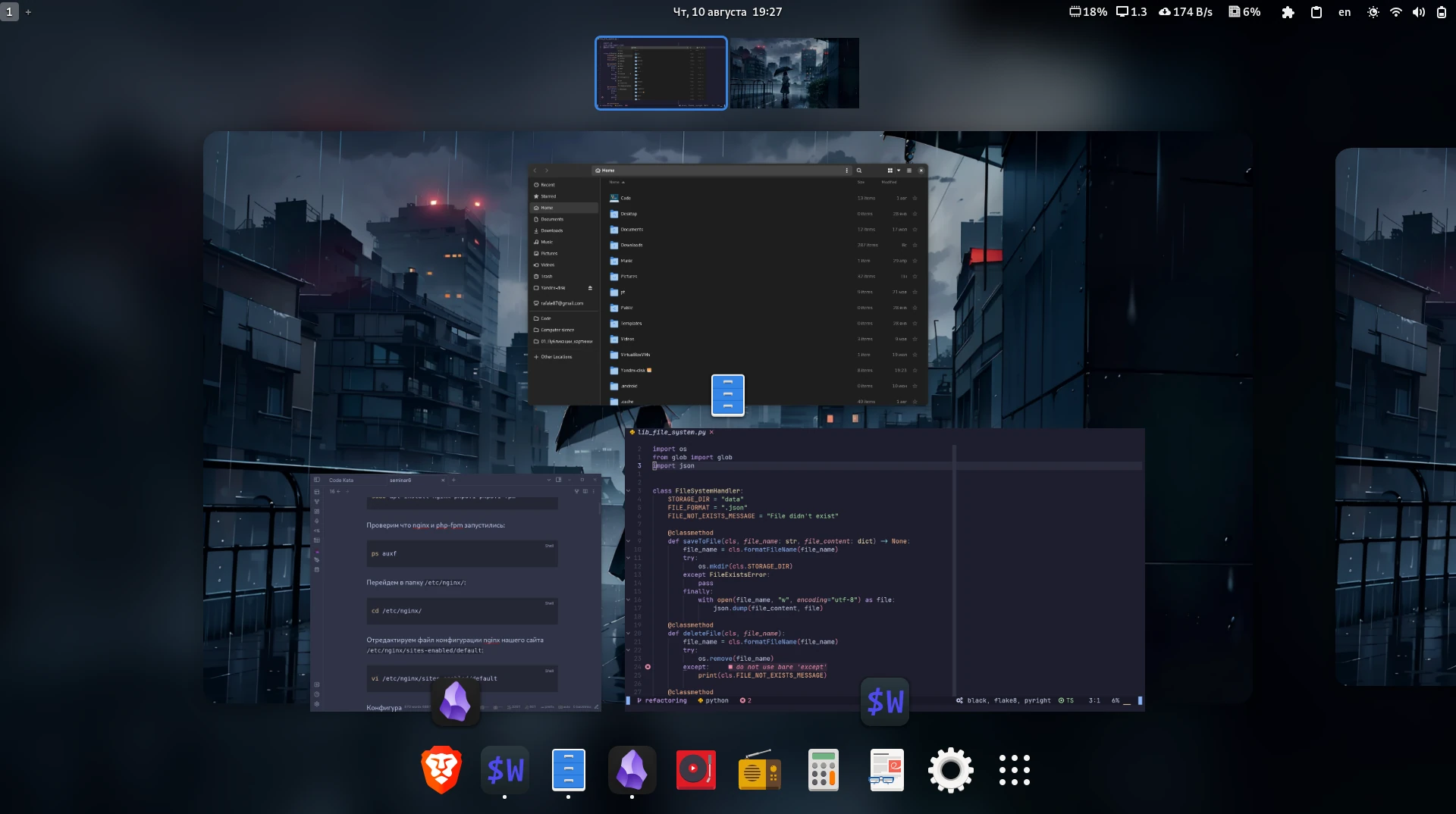Open clipboard indicator in top bar
Viewport: 1456px width, 814px height.
click(x=1316, y=12)
